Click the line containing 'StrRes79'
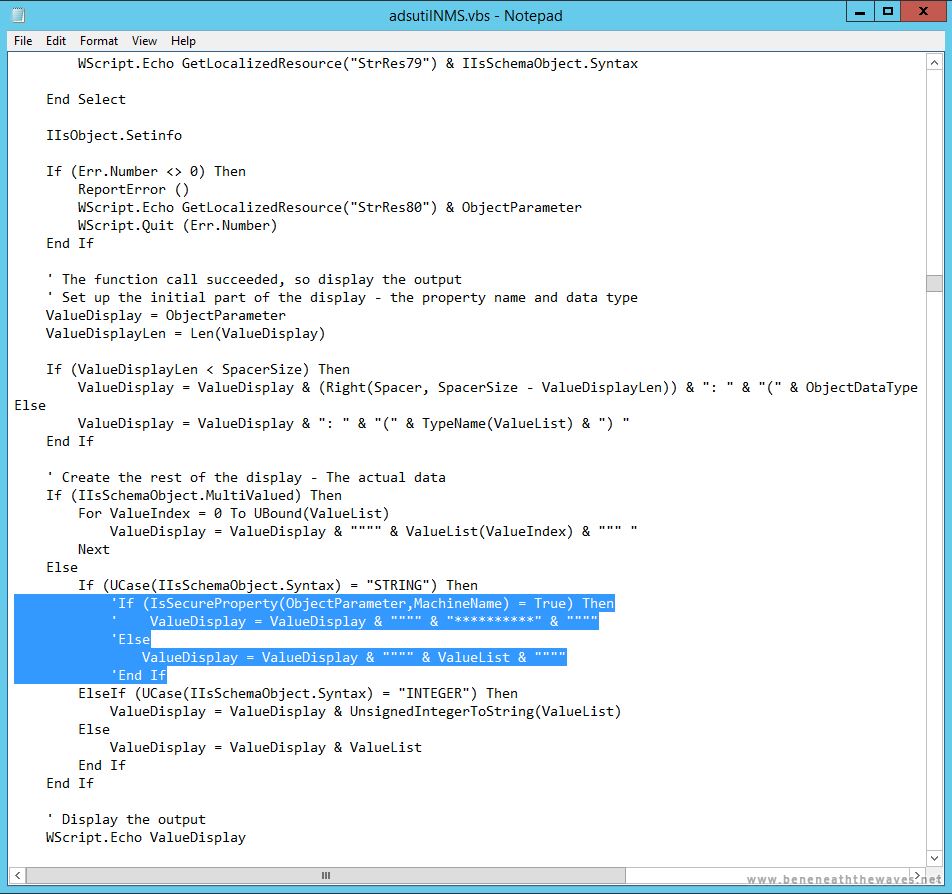This screenshot has width=952, height=894. coord(358,63)
